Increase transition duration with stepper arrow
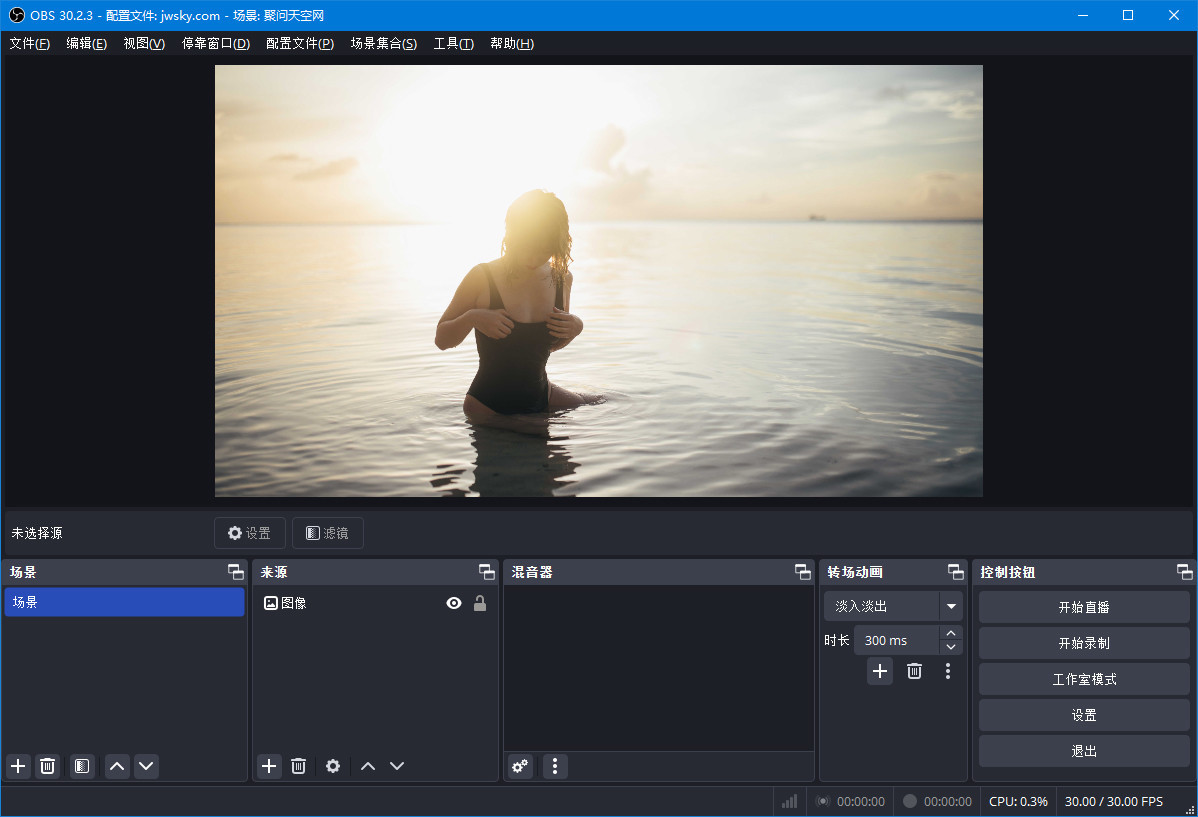This screenshot has height=817, width=1198. tap(949, 633)
